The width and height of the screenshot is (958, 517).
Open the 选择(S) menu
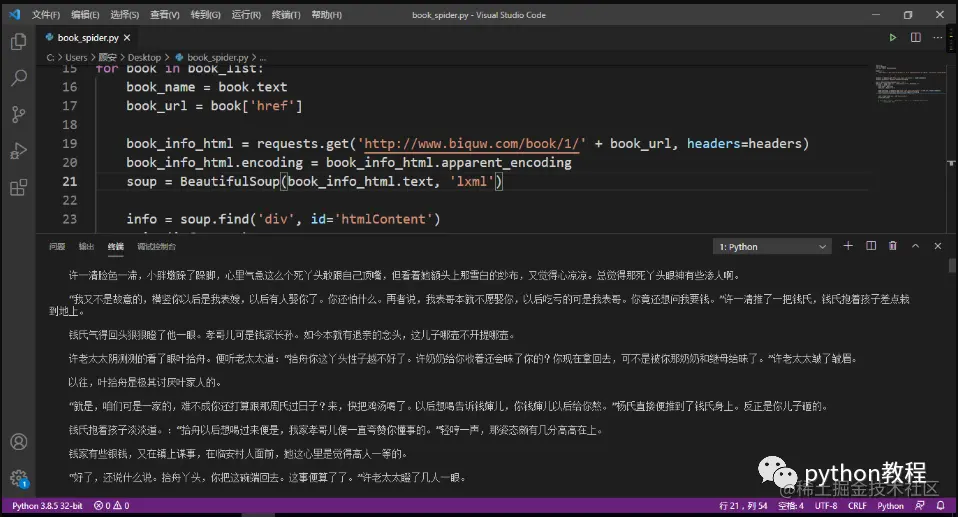(x=125, y=15)
